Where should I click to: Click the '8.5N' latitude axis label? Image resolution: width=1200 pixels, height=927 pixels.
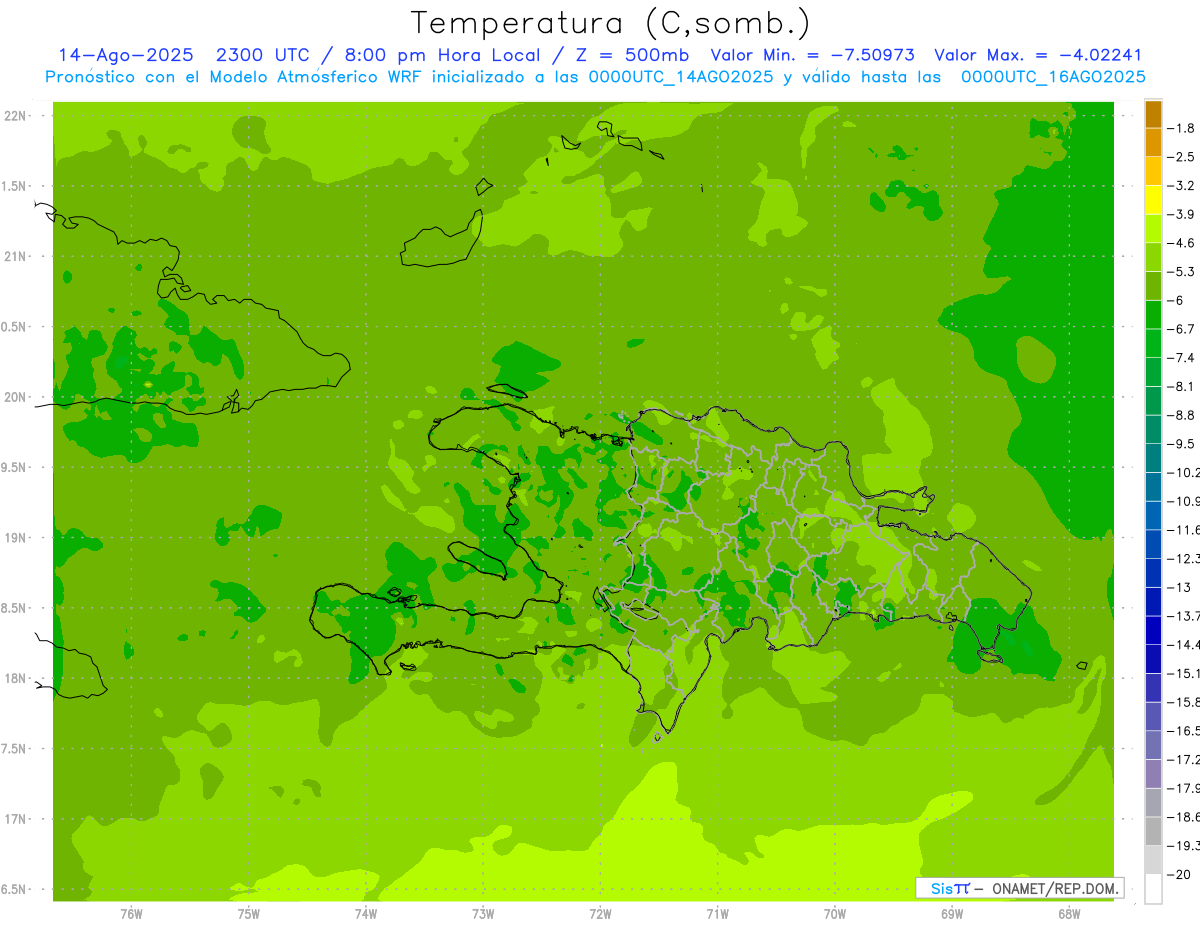[13, 608]
